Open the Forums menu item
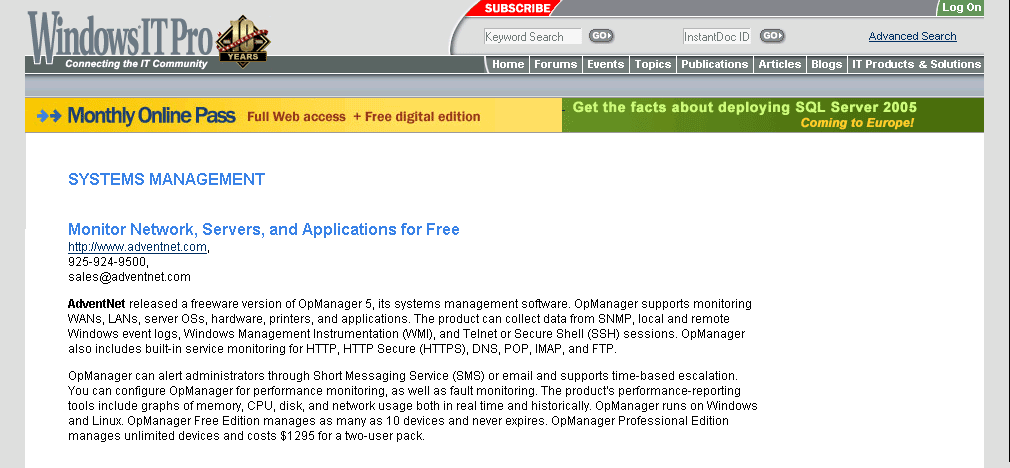This screenshot has width=1010, height=468. (555, 64)
